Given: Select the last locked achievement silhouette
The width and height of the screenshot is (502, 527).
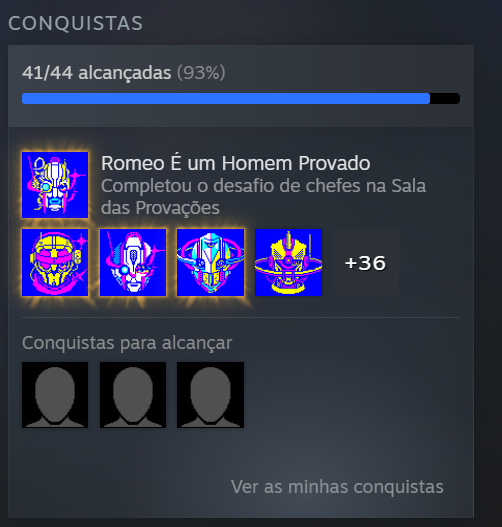Looking at the screenshot, I should (x=211, y=395).
